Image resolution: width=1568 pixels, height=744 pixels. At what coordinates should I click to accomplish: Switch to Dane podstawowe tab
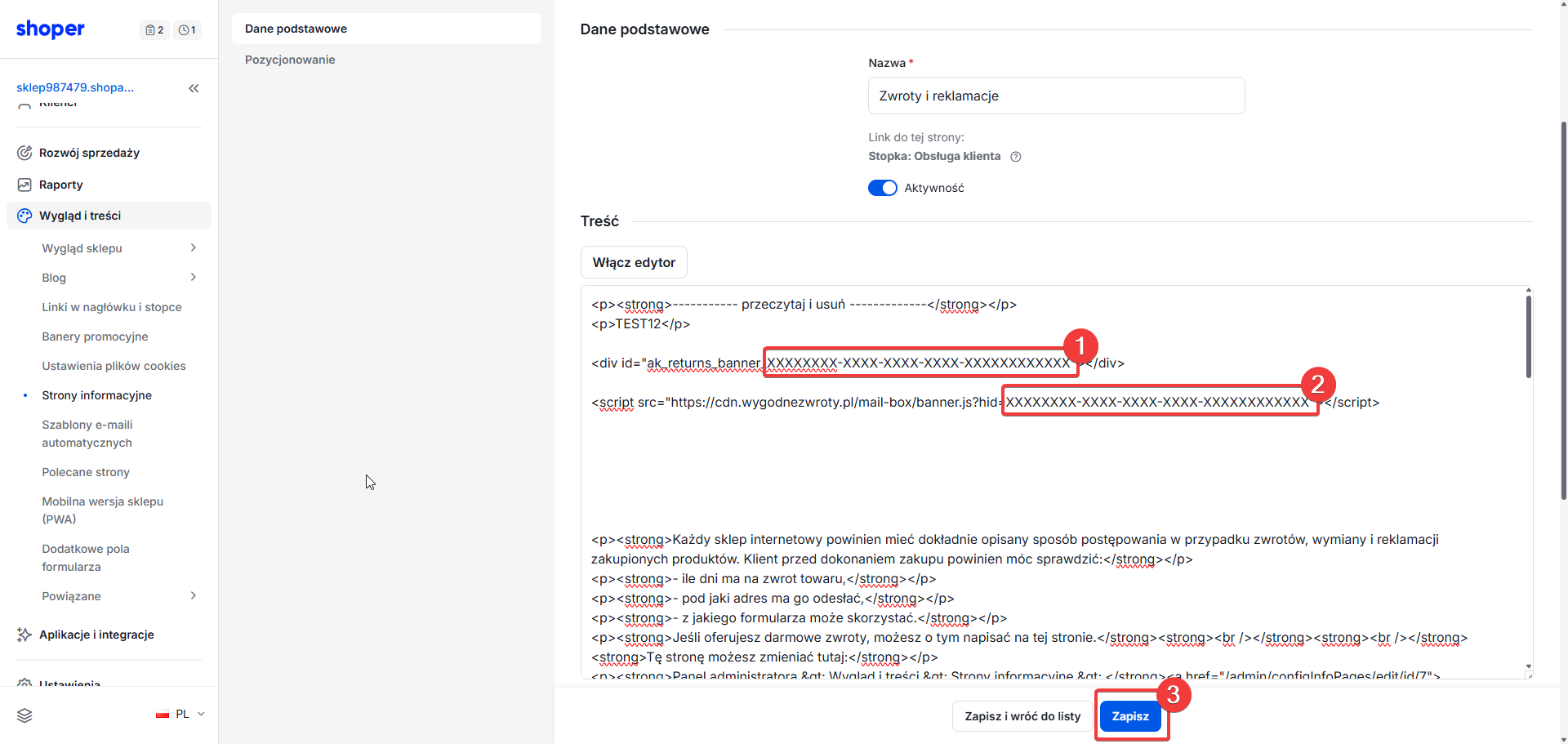[386, 29]
